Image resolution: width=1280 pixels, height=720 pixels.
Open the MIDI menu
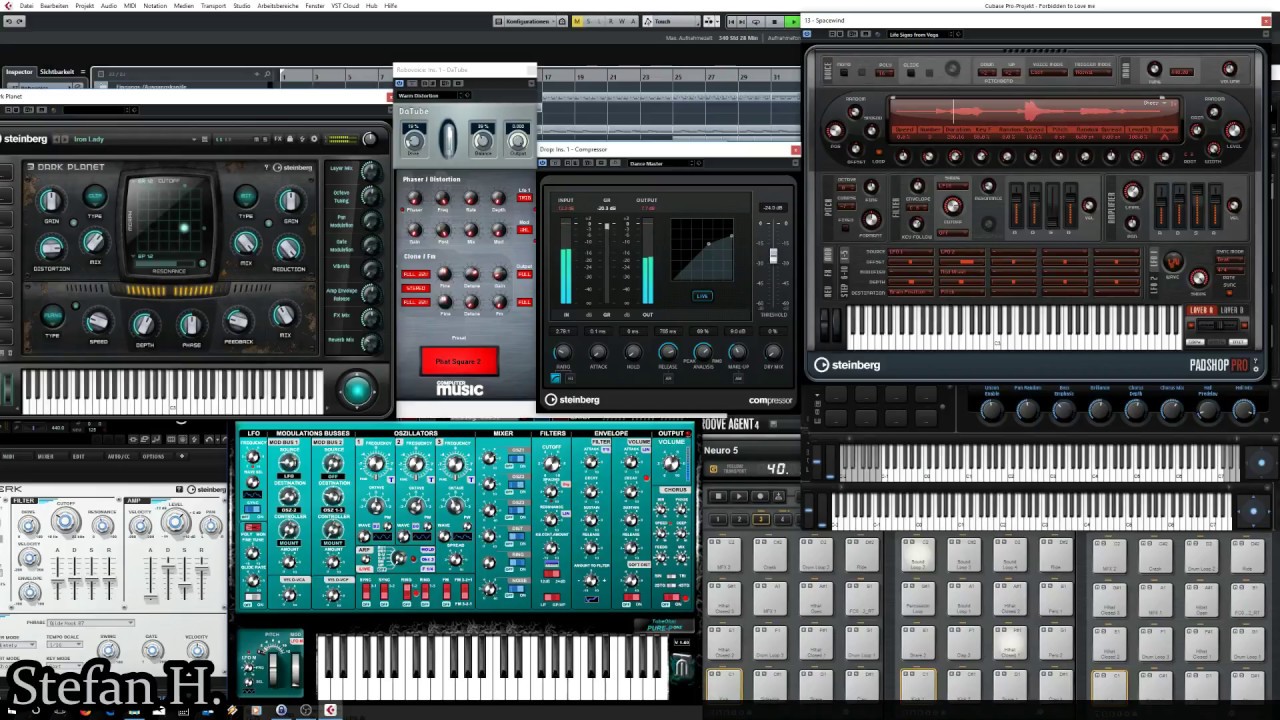[130, 6]
